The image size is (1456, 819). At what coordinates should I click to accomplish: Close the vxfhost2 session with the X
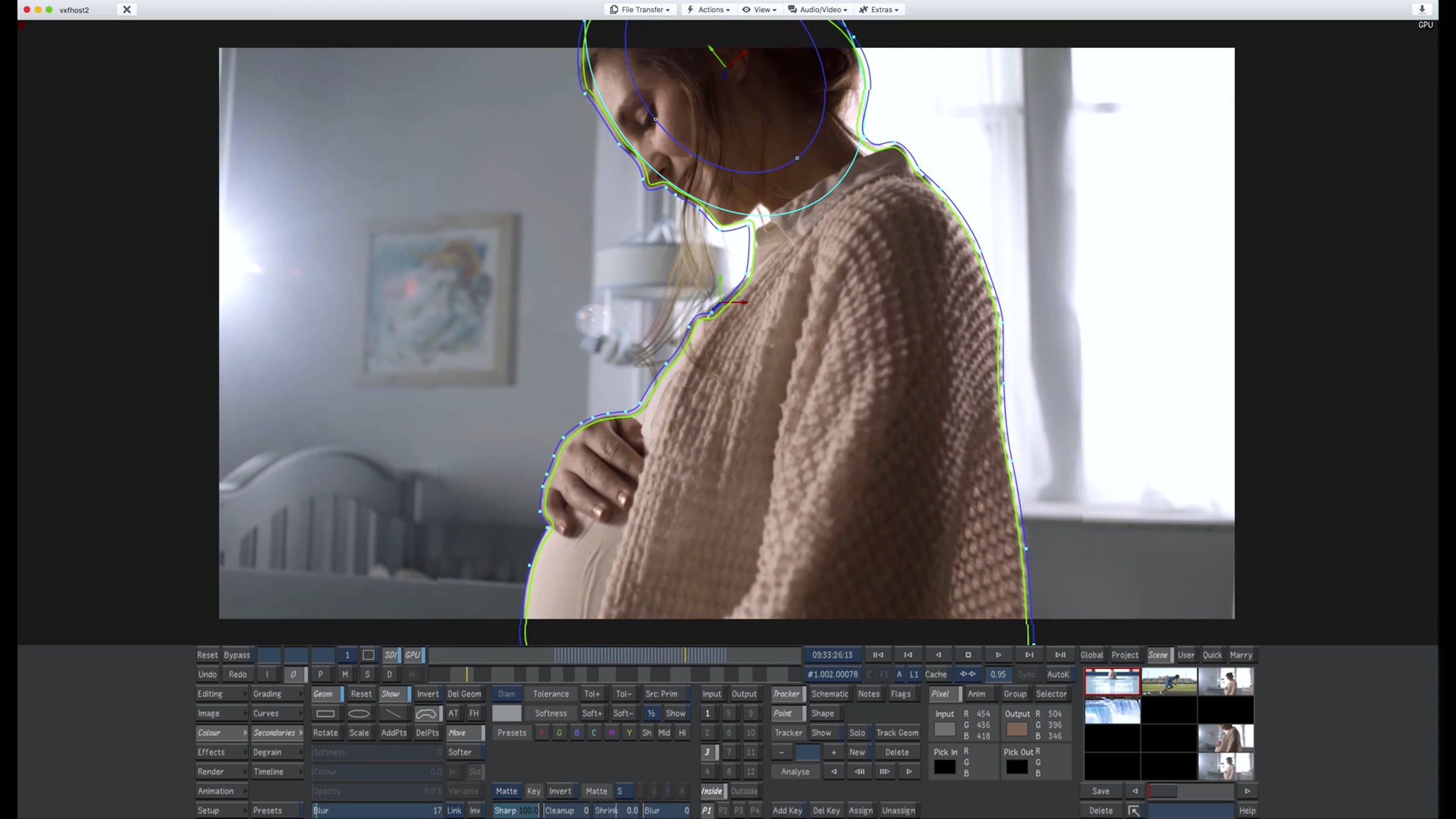pyautogui.click(x=127, y=10)
